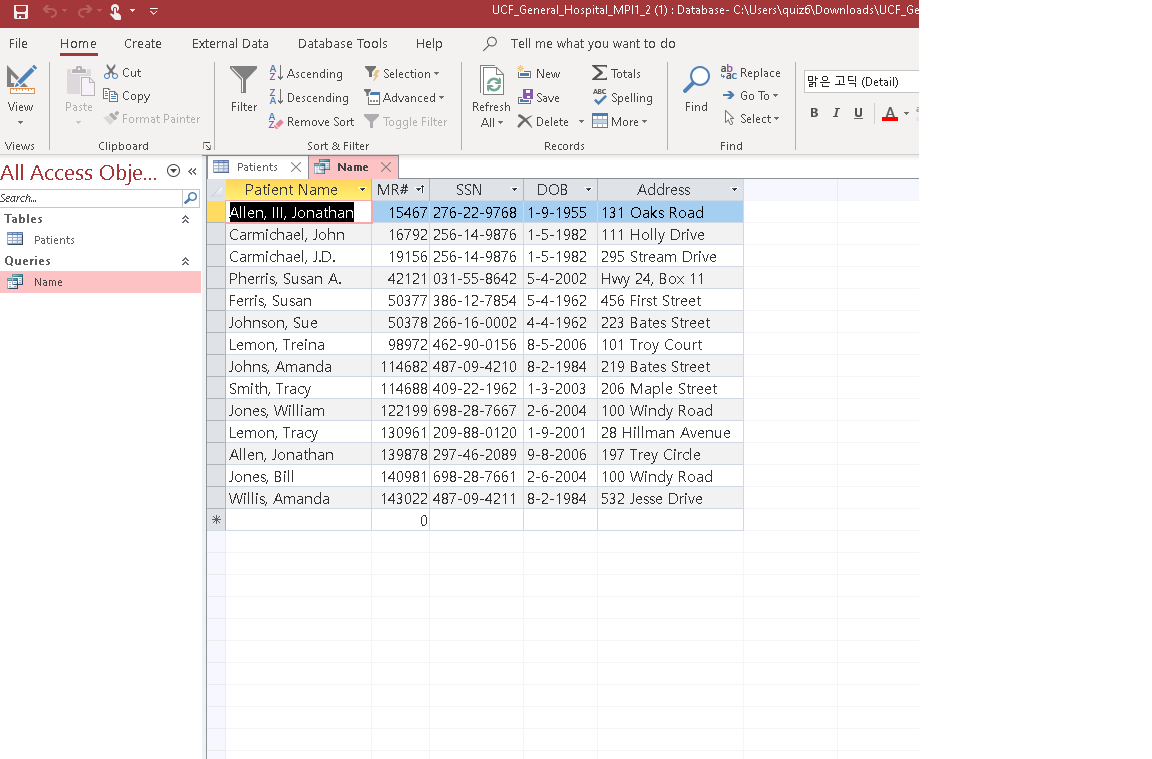
Task: Apply the red font color
Action: [890, 113]
